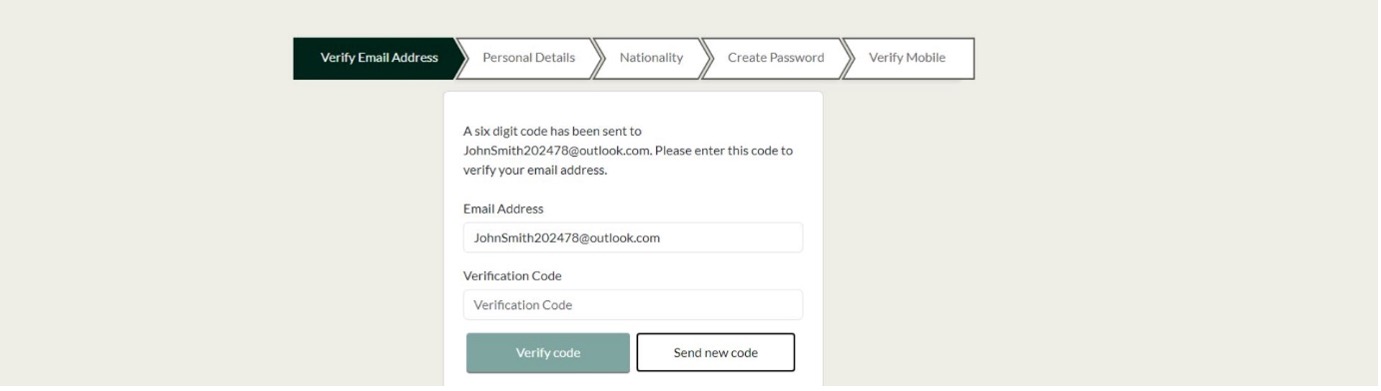Request a code with Send new code

click(x=716, y=353)
